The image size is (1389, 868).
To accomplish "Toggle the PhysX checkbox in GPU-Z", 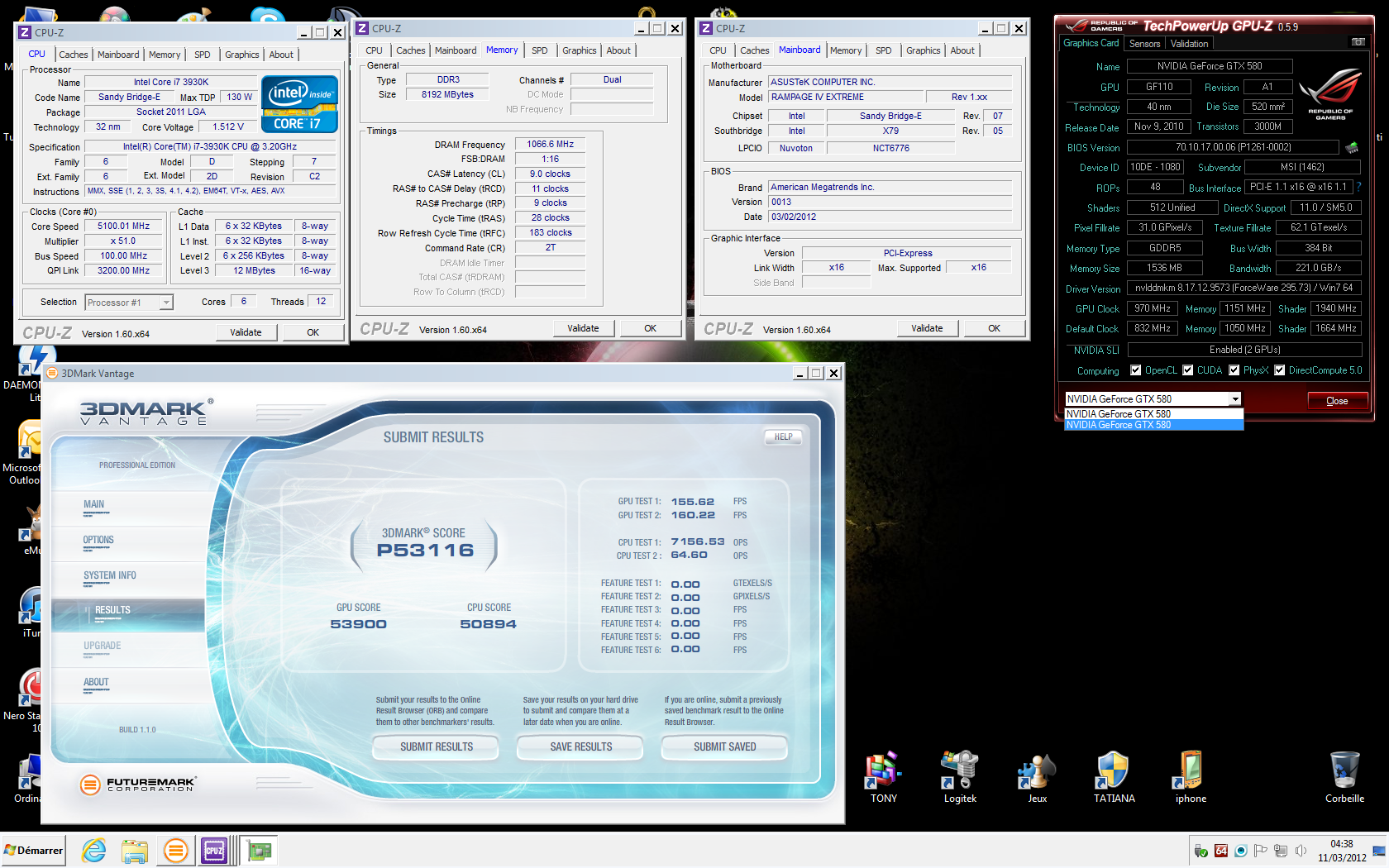I will point(1234,370).
